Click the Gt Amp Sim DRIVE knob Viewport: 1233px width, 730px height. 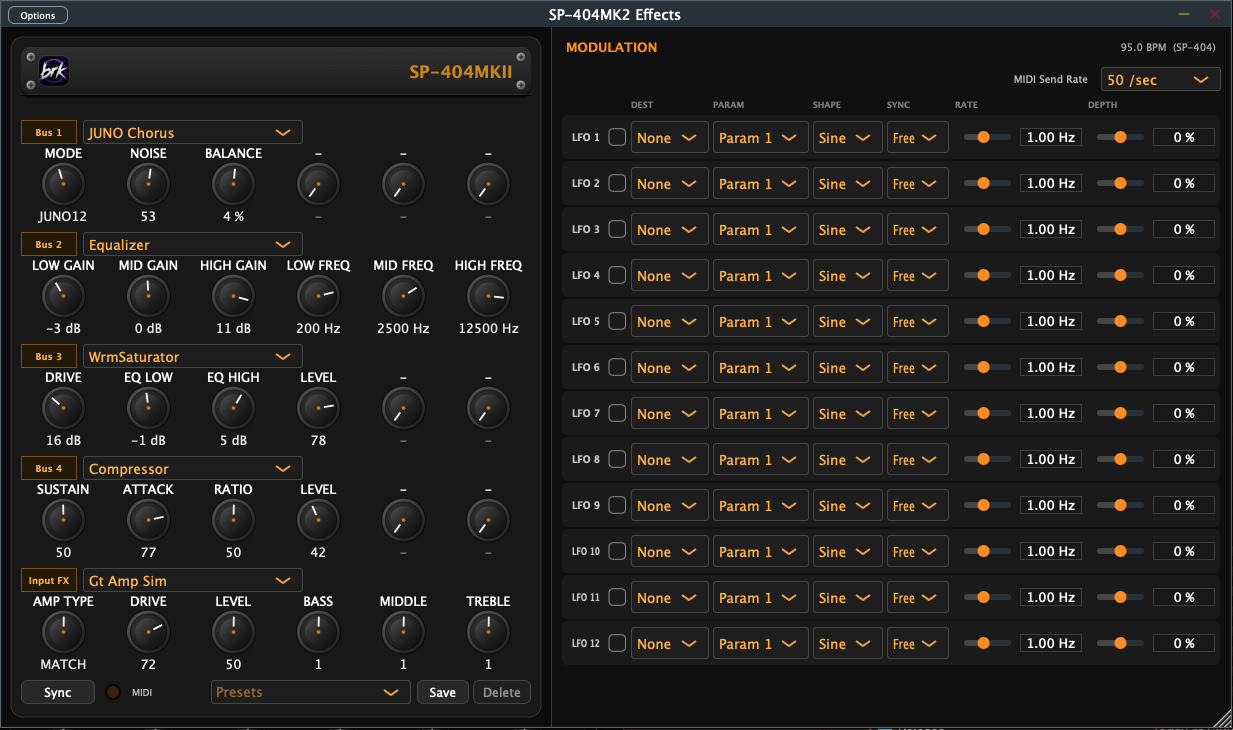click(148, 632)
